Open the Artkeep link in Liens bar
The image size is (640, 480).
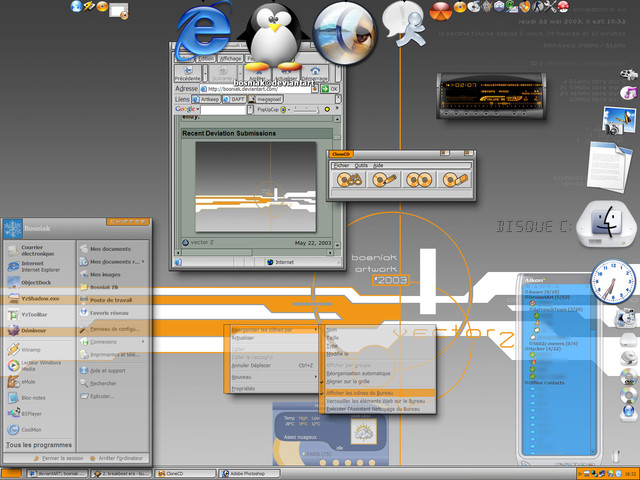click(x=206, y=99)
